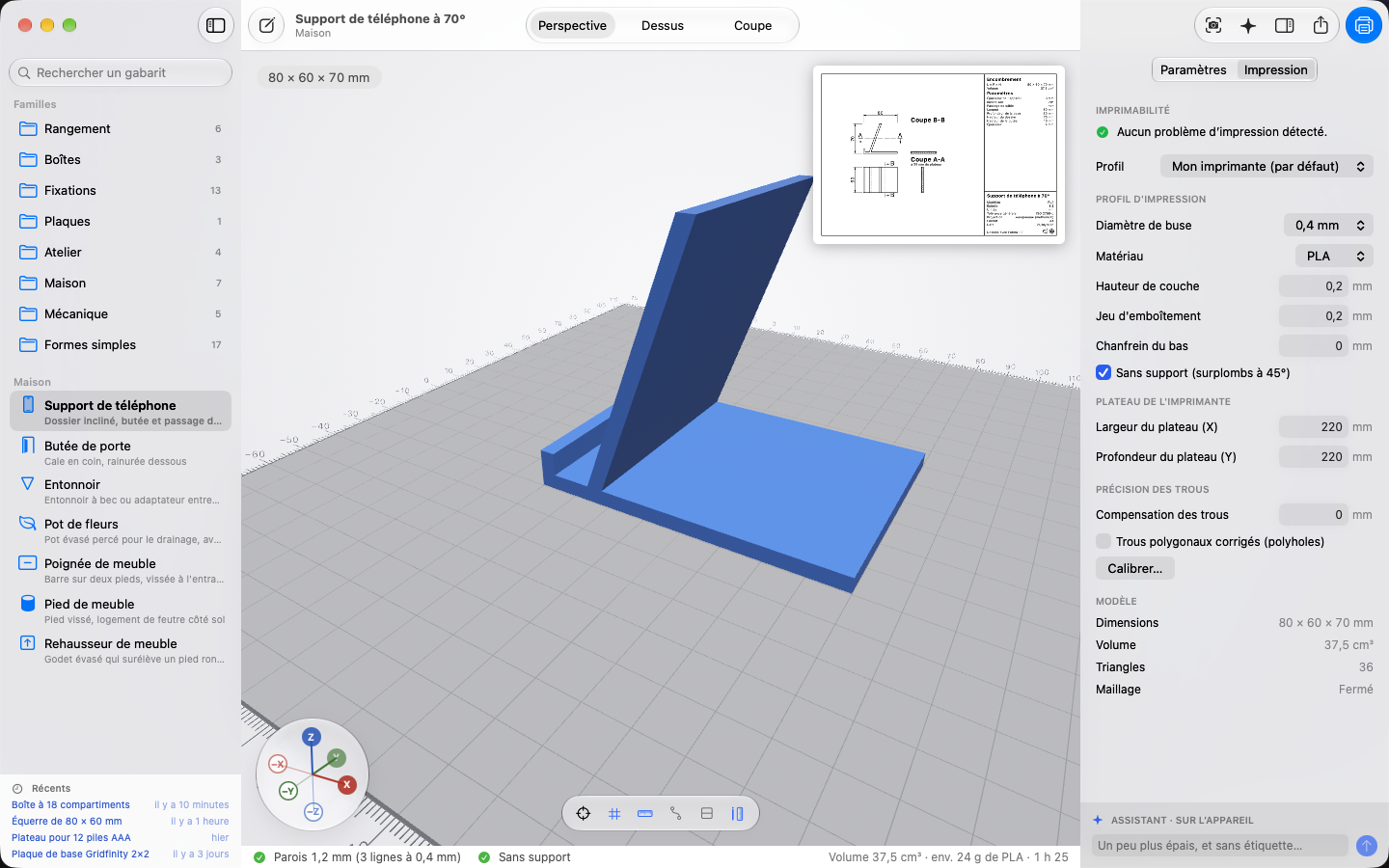This screenshot has width=1389, height=868.
Task: Click the assistant prompt text field
Action: pyautogui.click(x=1219, y=846)
